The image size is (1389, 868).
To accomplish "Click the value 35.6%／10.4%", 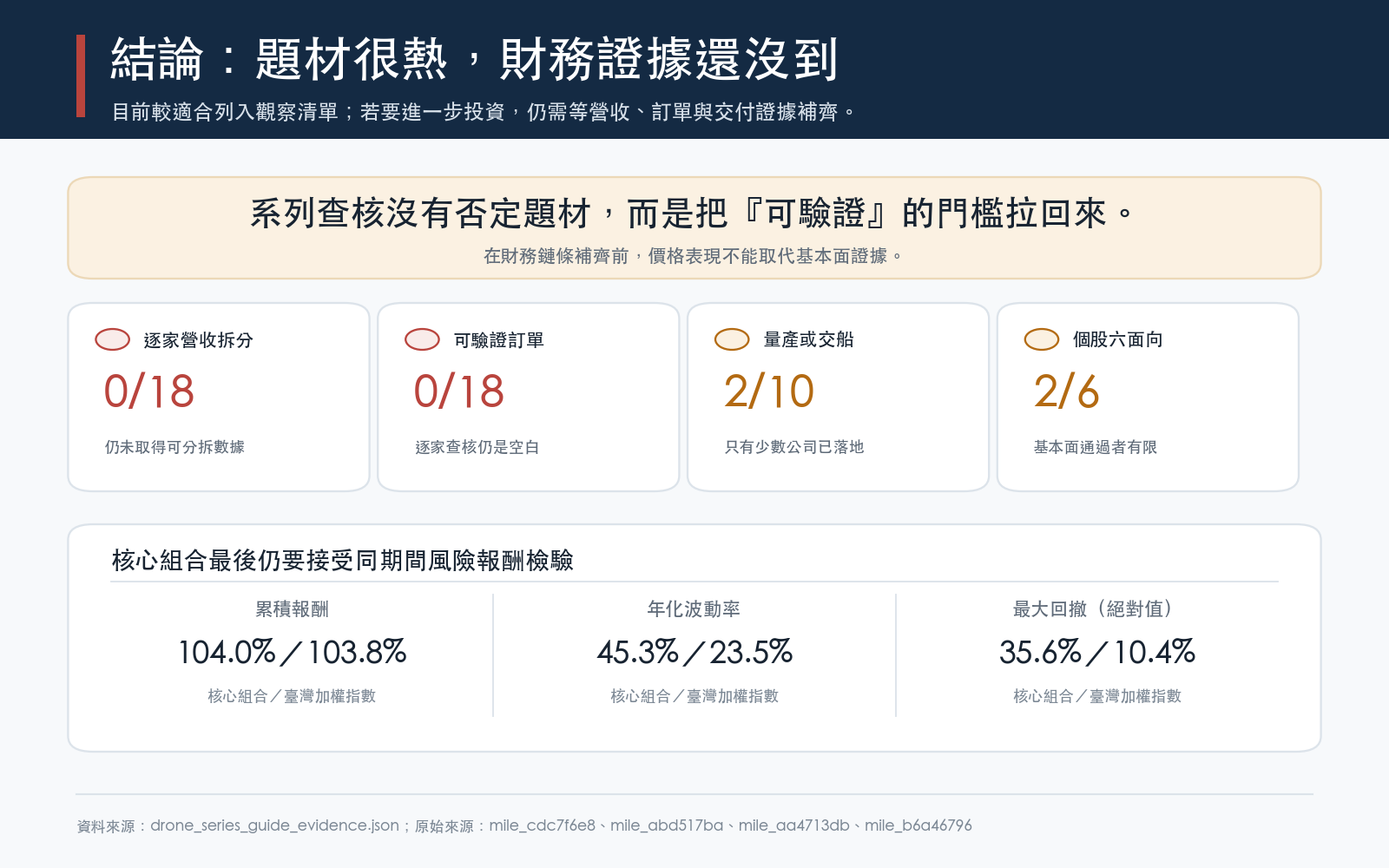I will pyautogui.click(x=1097, y=652).
